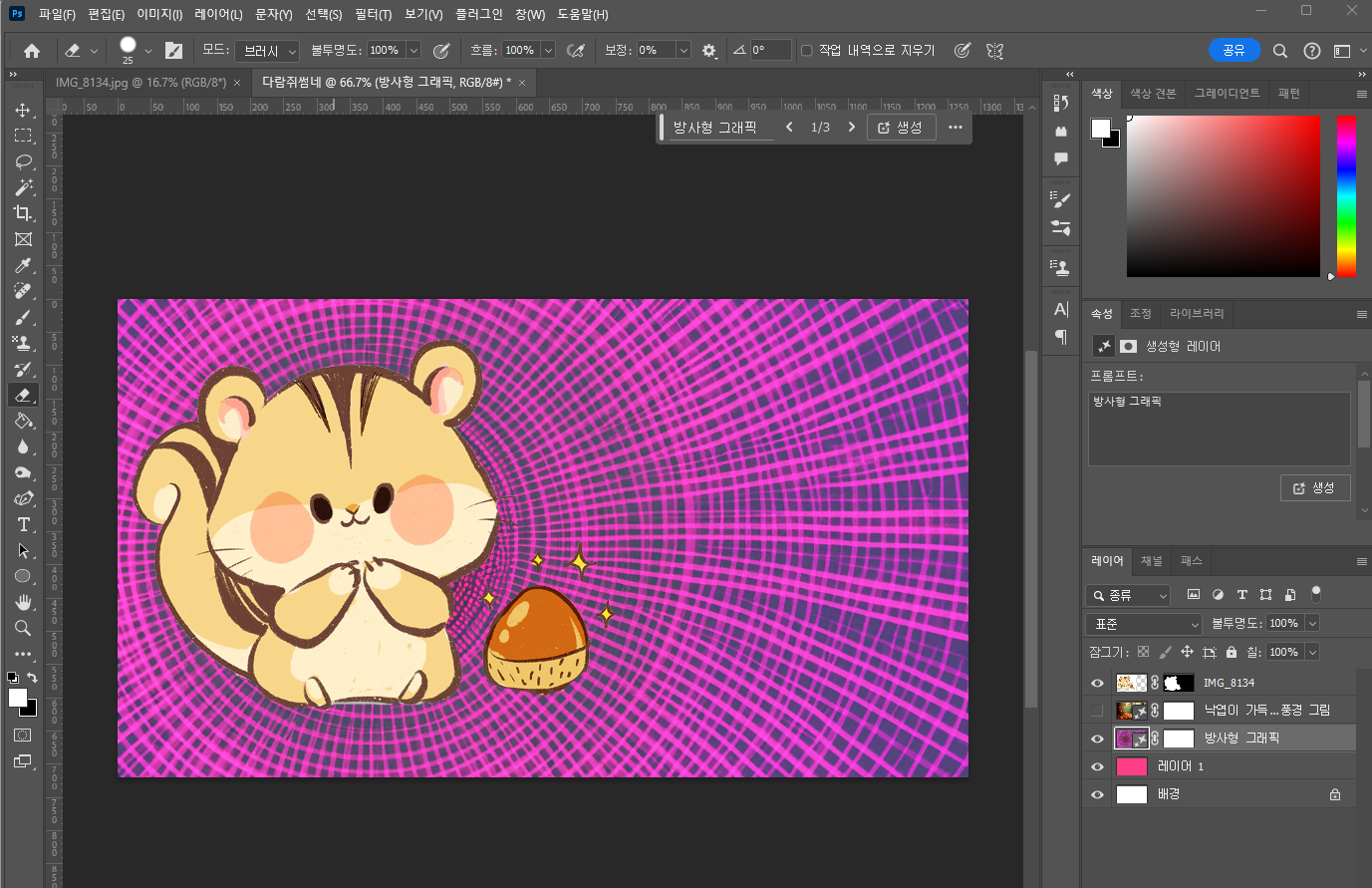The width and height of the screenshot is (1372, 888).
Task: Hide the IMG_8134 layer
Action: click(1097, 683)
